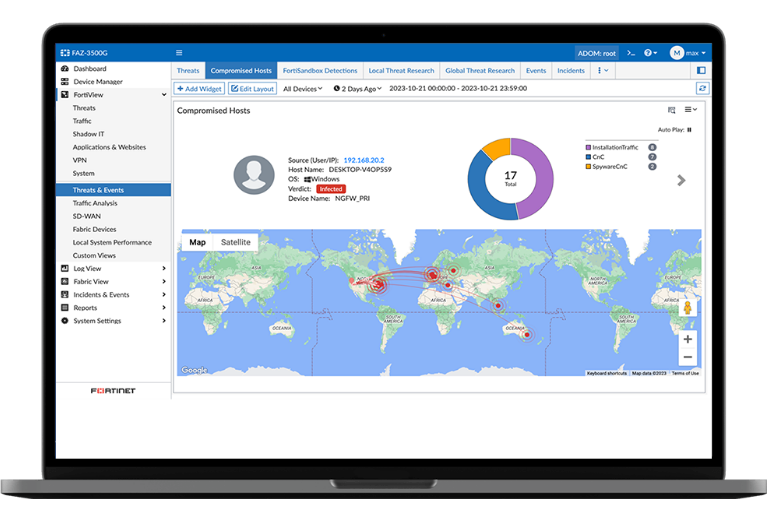Viewport: 778px width, 511px height.
Task: Switch to Local Threat Research tab
Action: point(401,70)
